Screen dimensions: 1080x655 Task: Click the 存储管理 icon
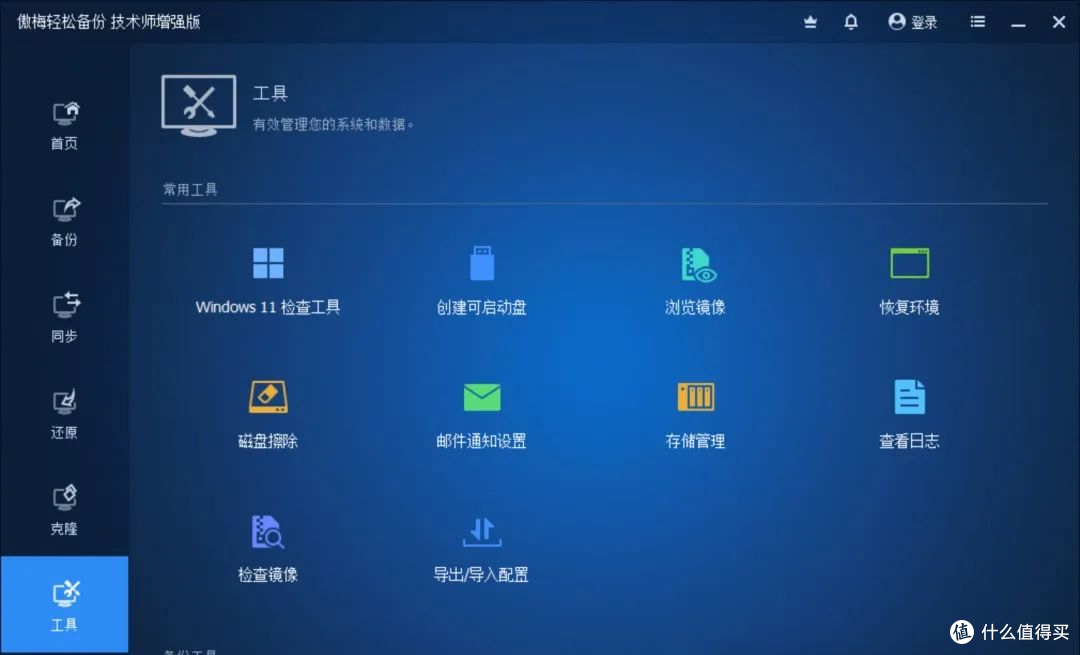696,397
